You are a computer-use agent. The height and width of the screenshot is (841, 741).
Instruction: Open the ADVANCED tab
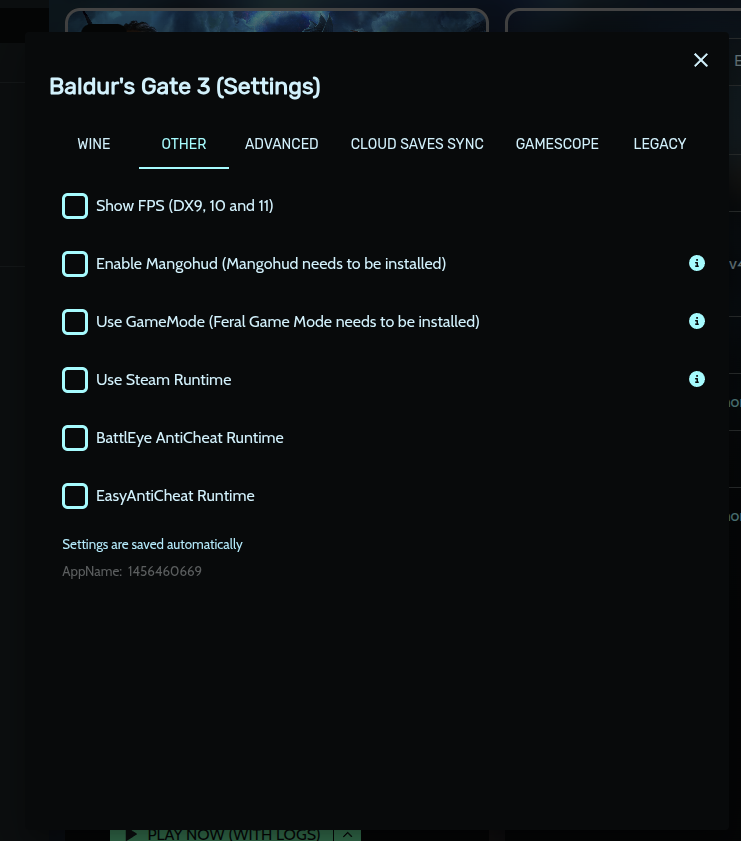(282, 144)
